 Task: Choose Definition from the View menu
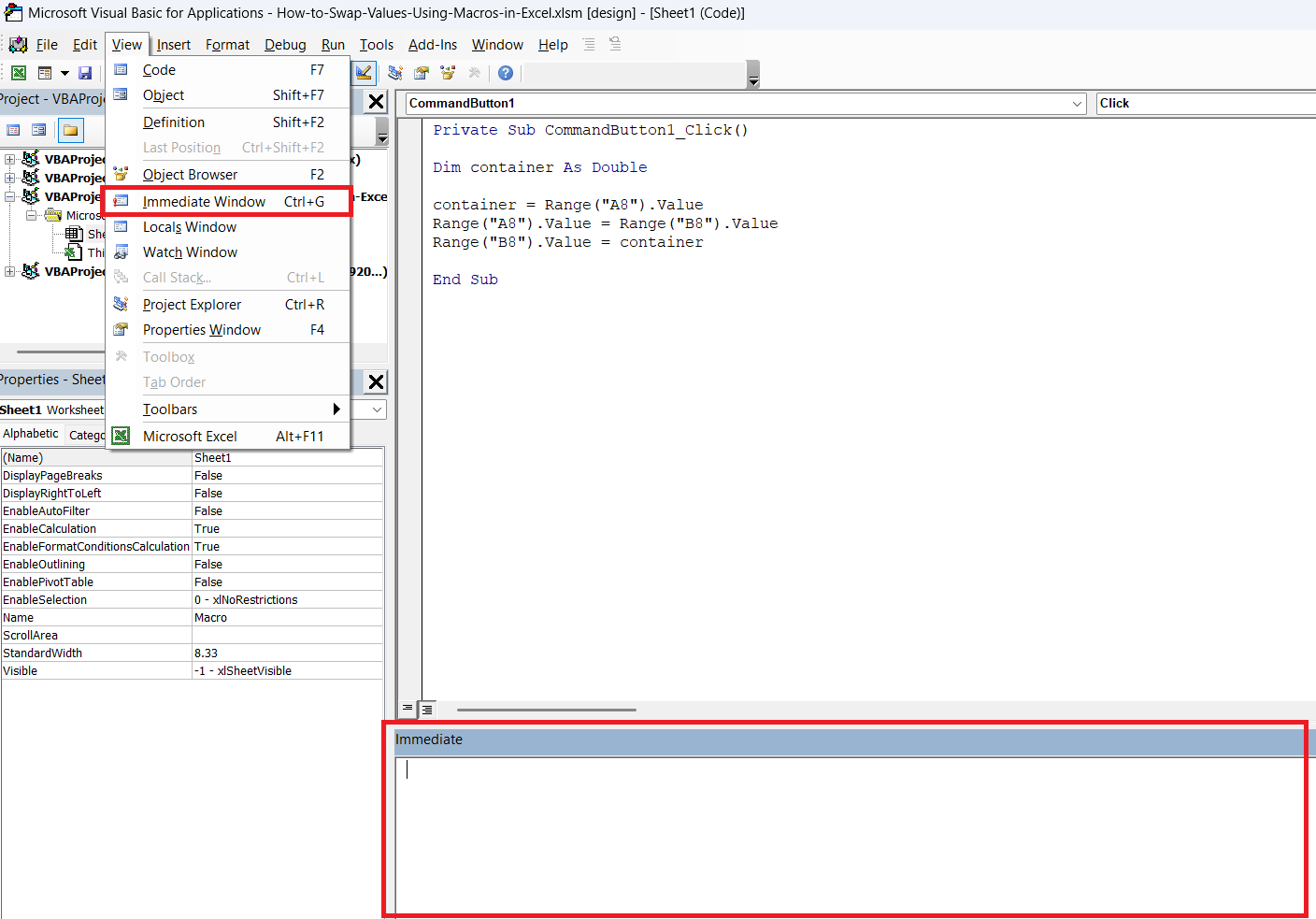point(228,122)
